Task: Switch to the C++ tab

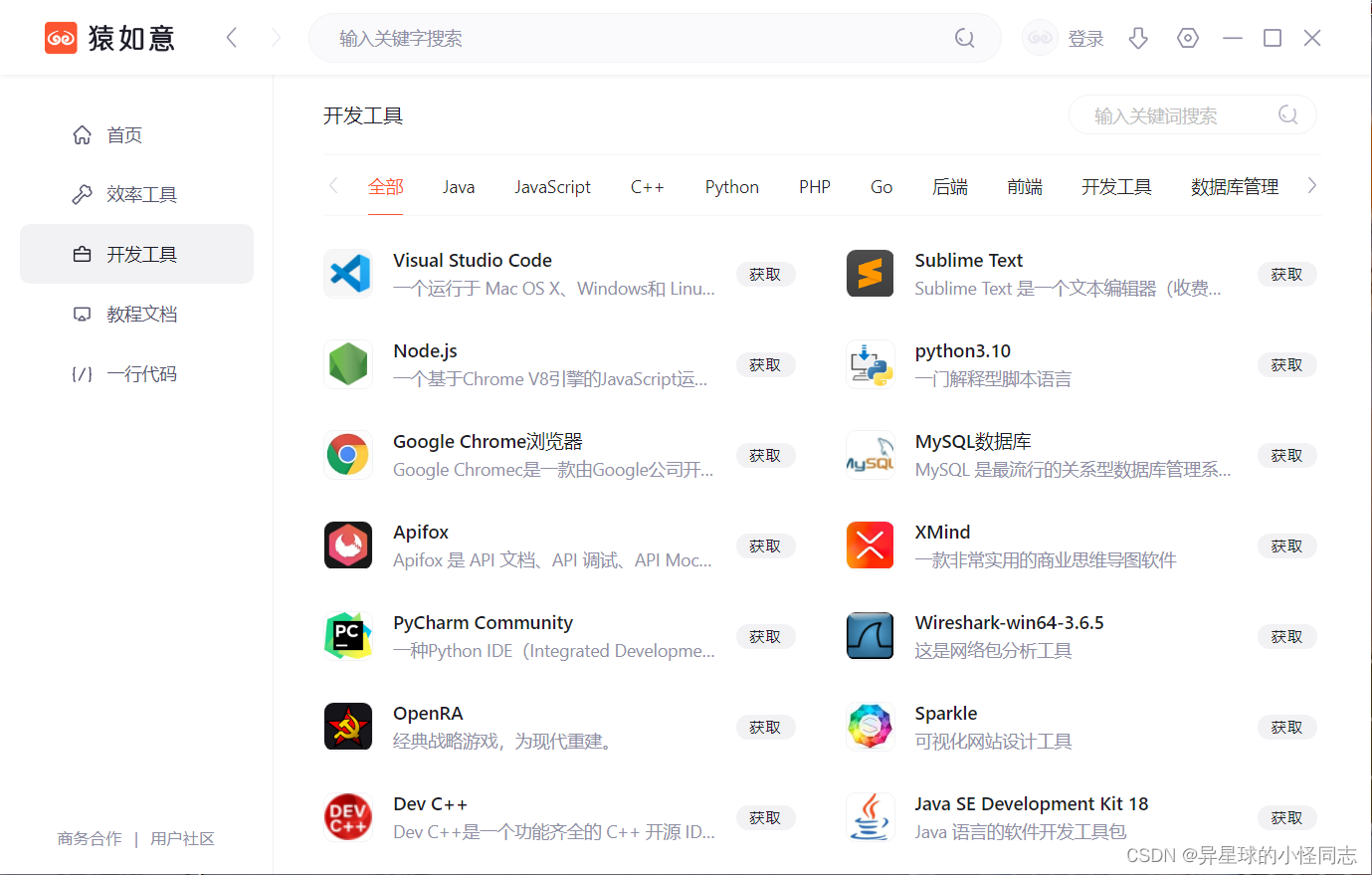Action: tap(647, 187)
